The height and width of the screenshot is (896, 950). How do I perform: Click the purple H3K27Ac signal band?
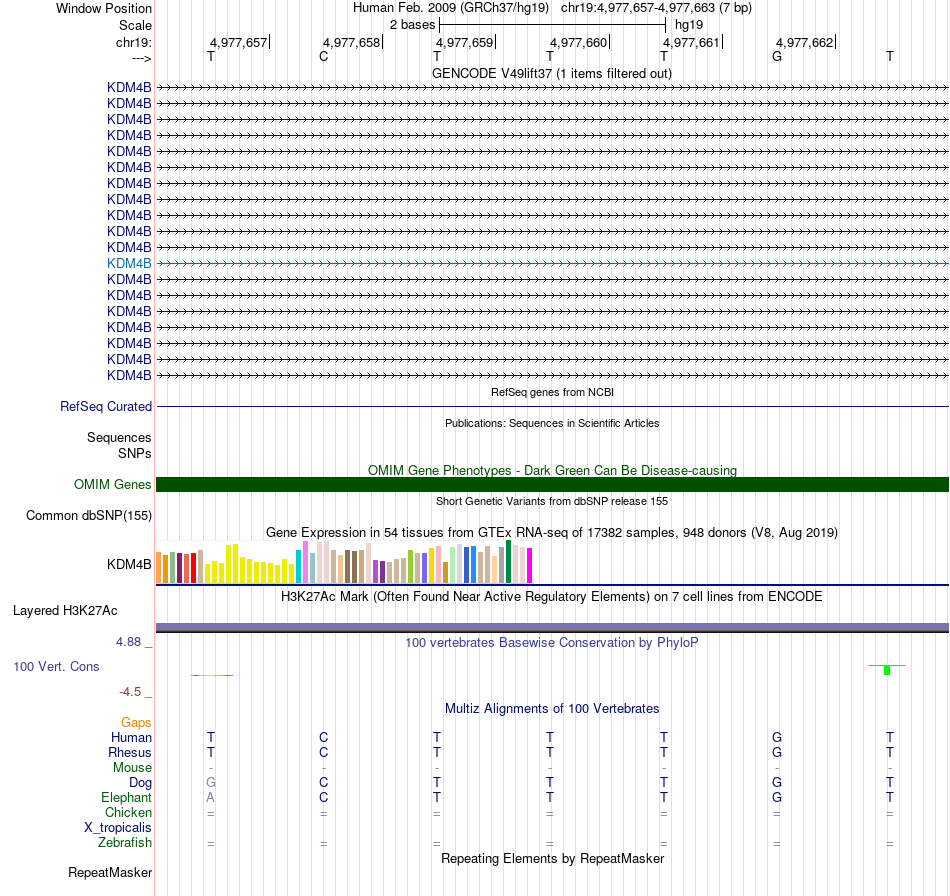(552, 627)
